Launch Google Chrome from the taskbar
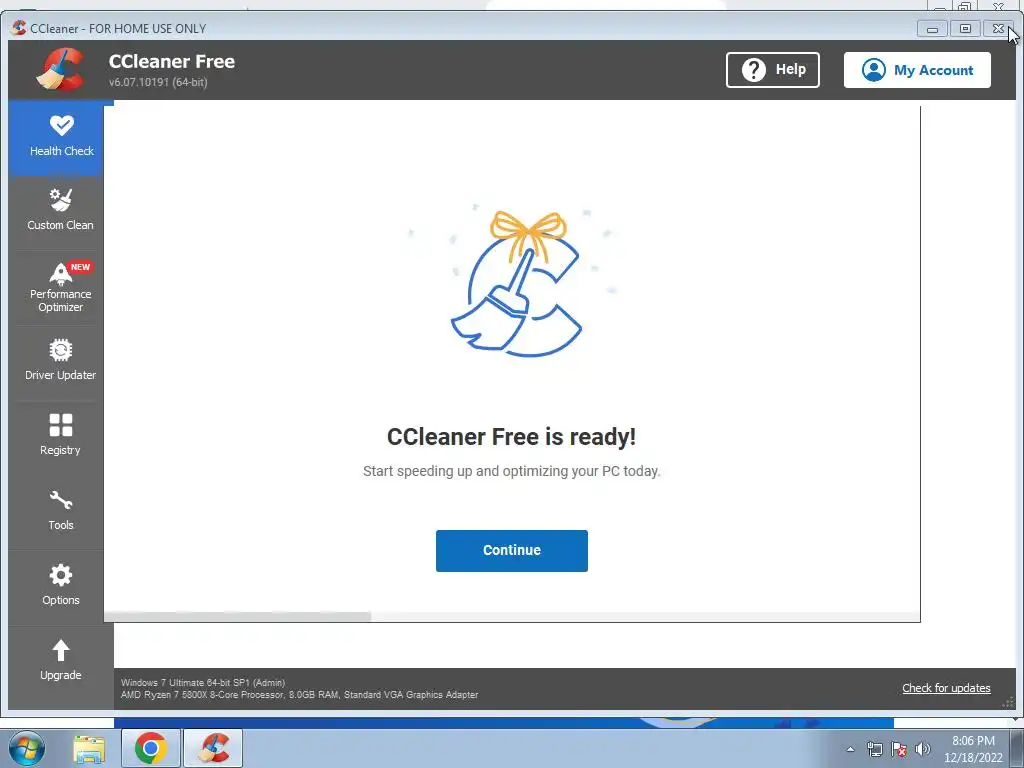 [151, 748]
